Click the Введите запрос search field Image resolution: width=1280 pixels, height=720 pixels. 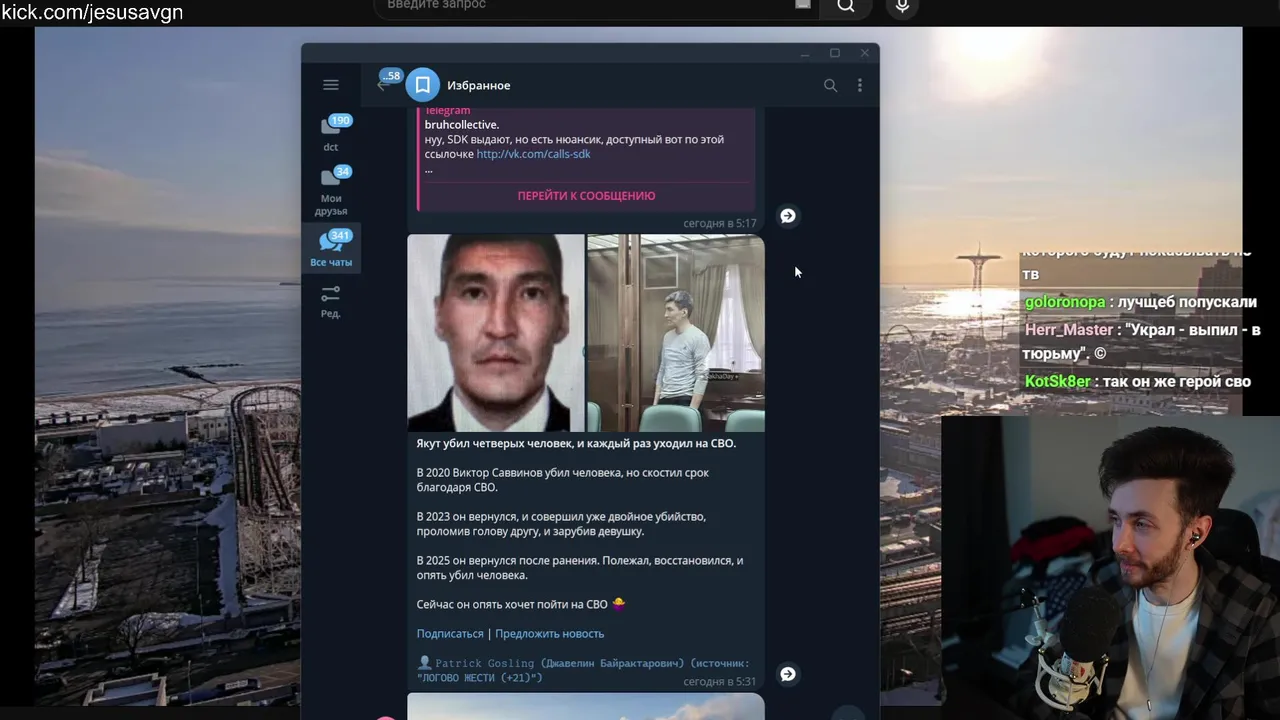[x=597, y=6]
